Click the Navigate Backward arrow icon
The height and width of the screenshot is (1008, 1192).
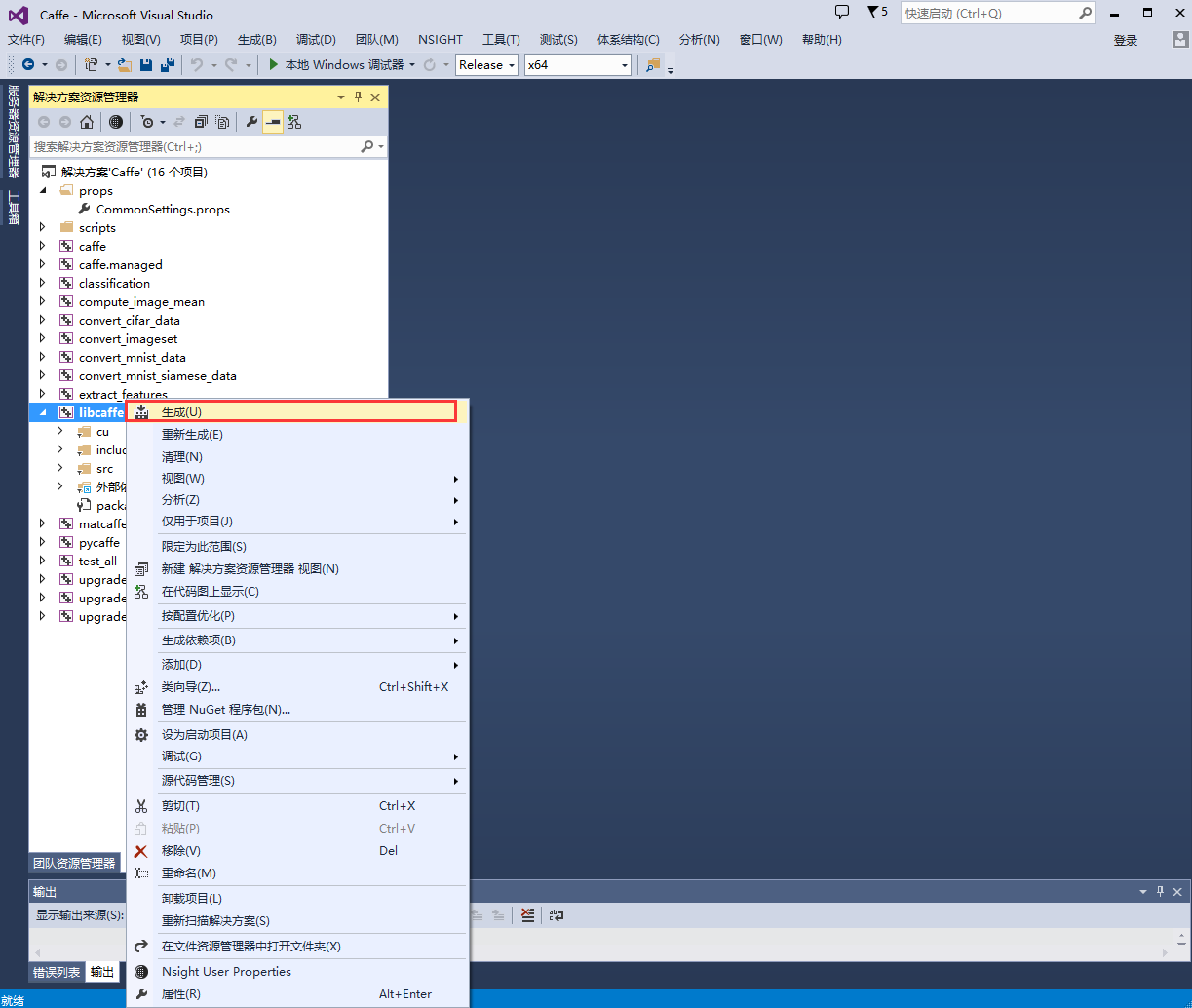point(29,64)
